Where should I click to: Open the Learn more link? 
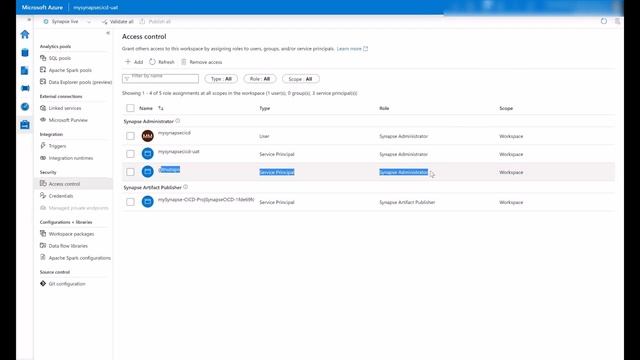coord(352,49)
